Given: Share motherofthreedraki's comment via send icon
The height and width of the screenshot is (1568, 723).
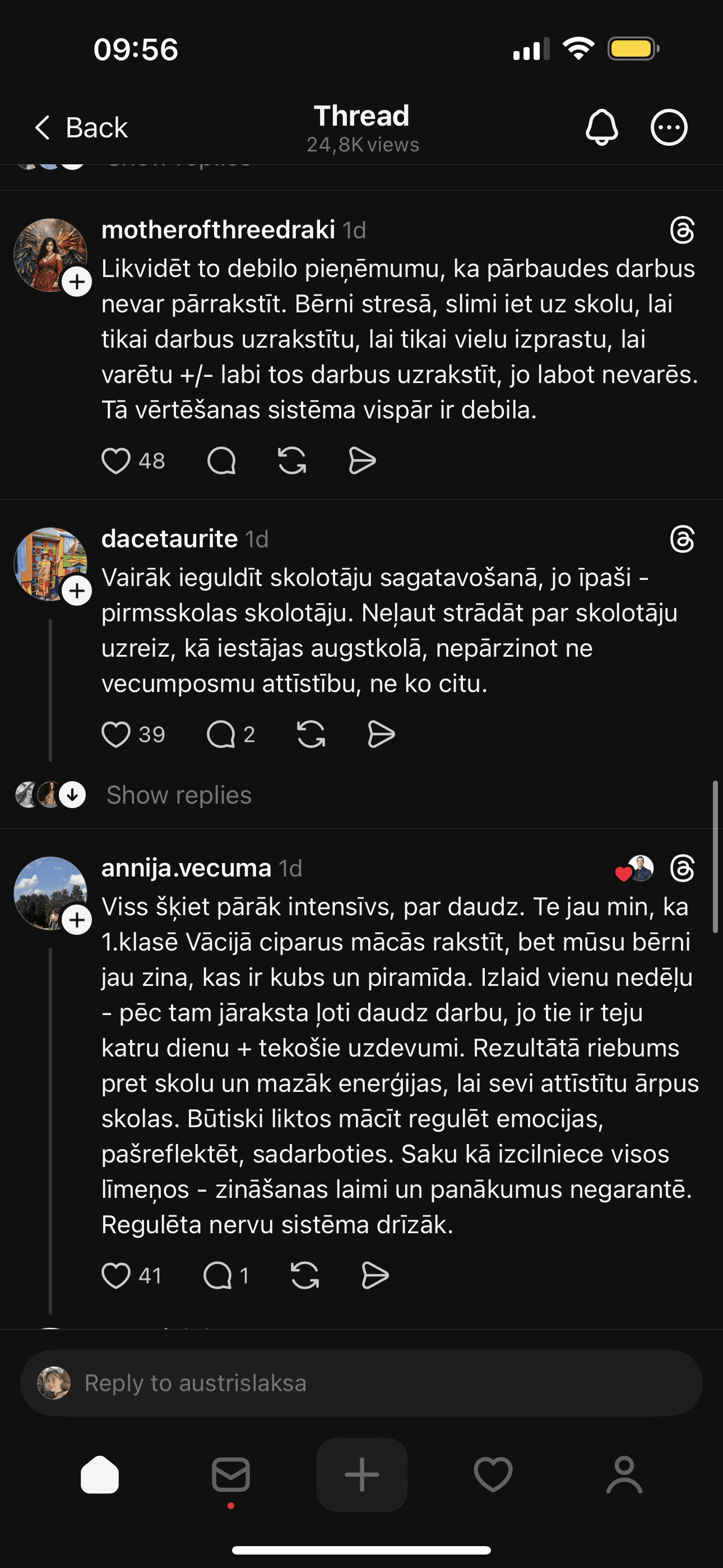Looking at the screenshot, I should point(362,460).
